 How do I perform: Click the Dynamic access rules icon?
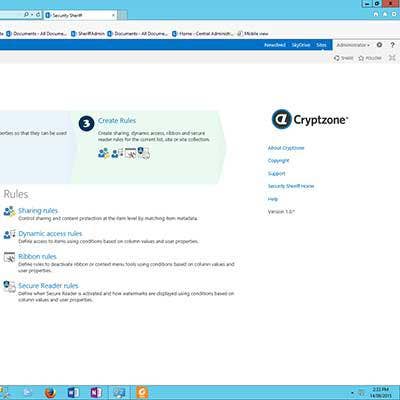(x=9, y=234)
